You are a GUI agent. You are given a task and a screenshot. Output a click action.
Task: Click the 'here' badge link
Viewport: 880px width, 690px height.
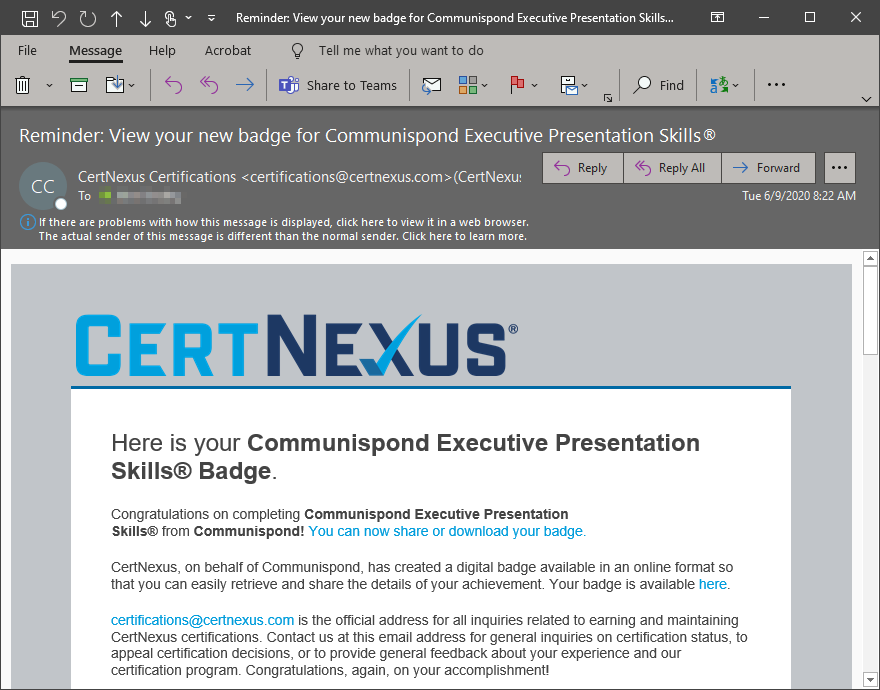click(x=713, y=584)
